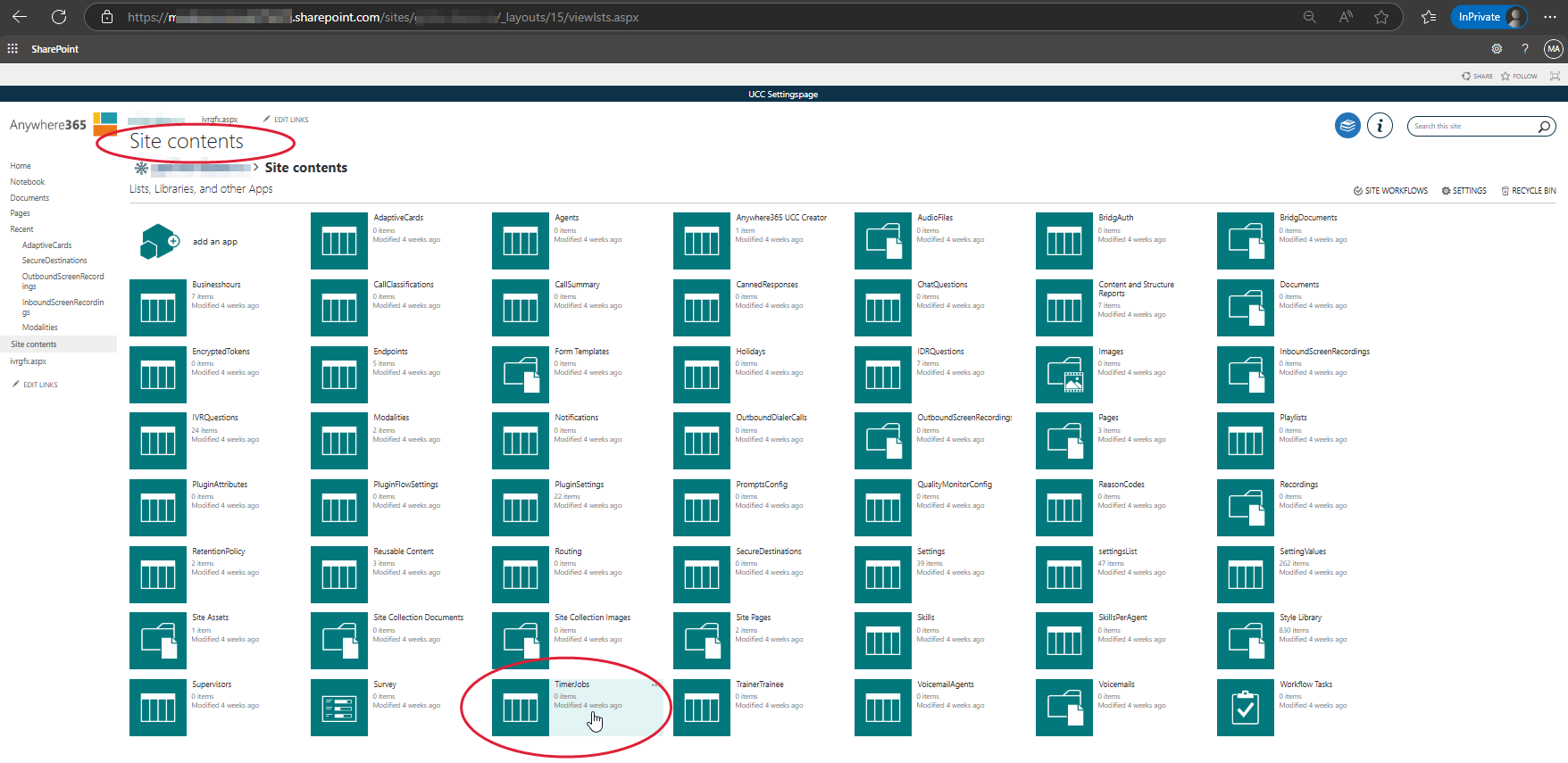Open Documents in left navigation
The image size is (1568, 763).
point(29,198)
